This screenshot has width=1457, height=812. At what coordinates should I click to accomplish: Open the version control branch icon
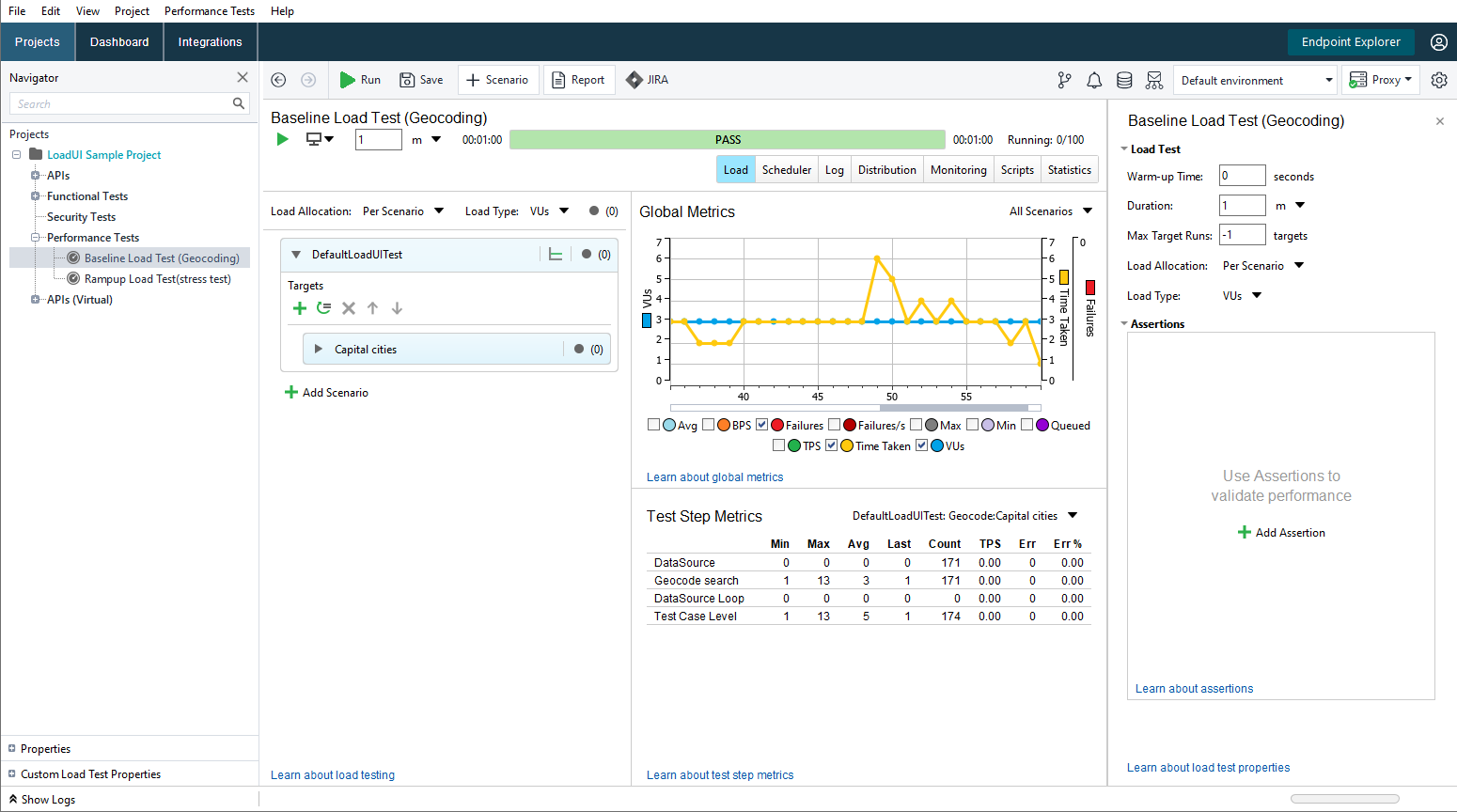tap(1063, 80)
